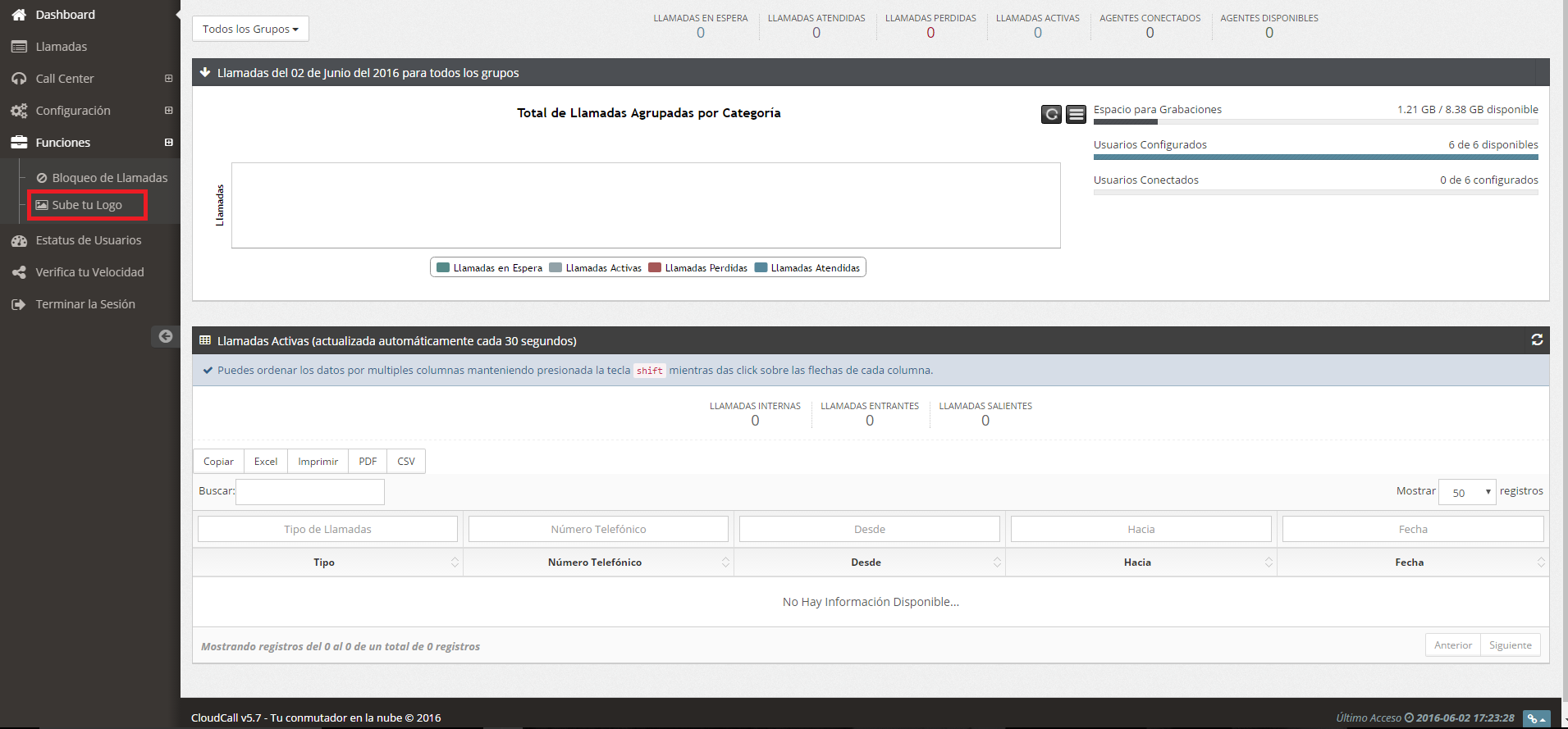The image size is (1568, 729).
Task: Refresh the Llamadas Activas panel
Action: pyautogui.click(x=1537, y=339)
